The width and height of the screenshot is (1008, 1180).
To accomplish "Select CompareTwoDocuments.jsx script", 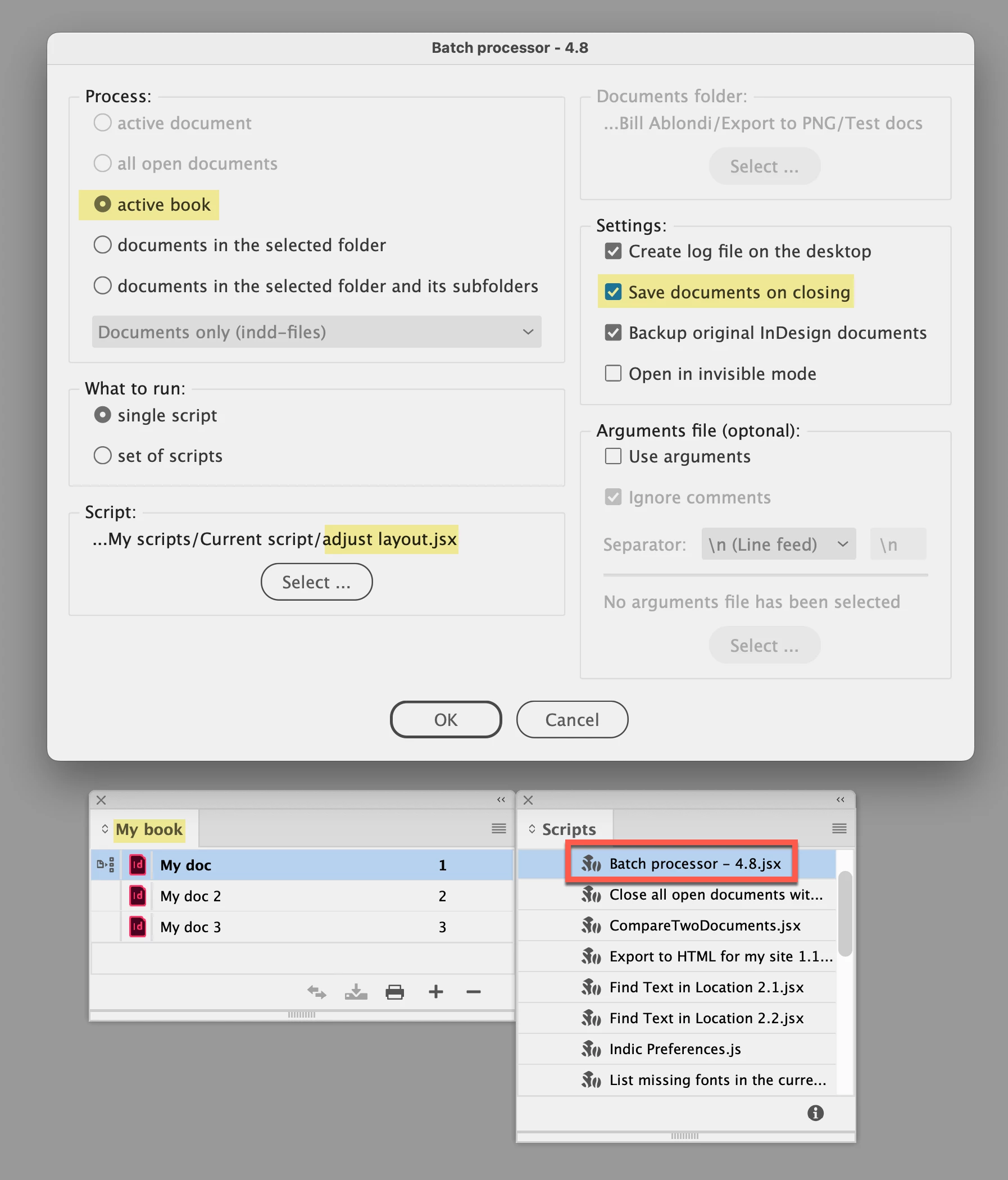I will click(677, 925).
